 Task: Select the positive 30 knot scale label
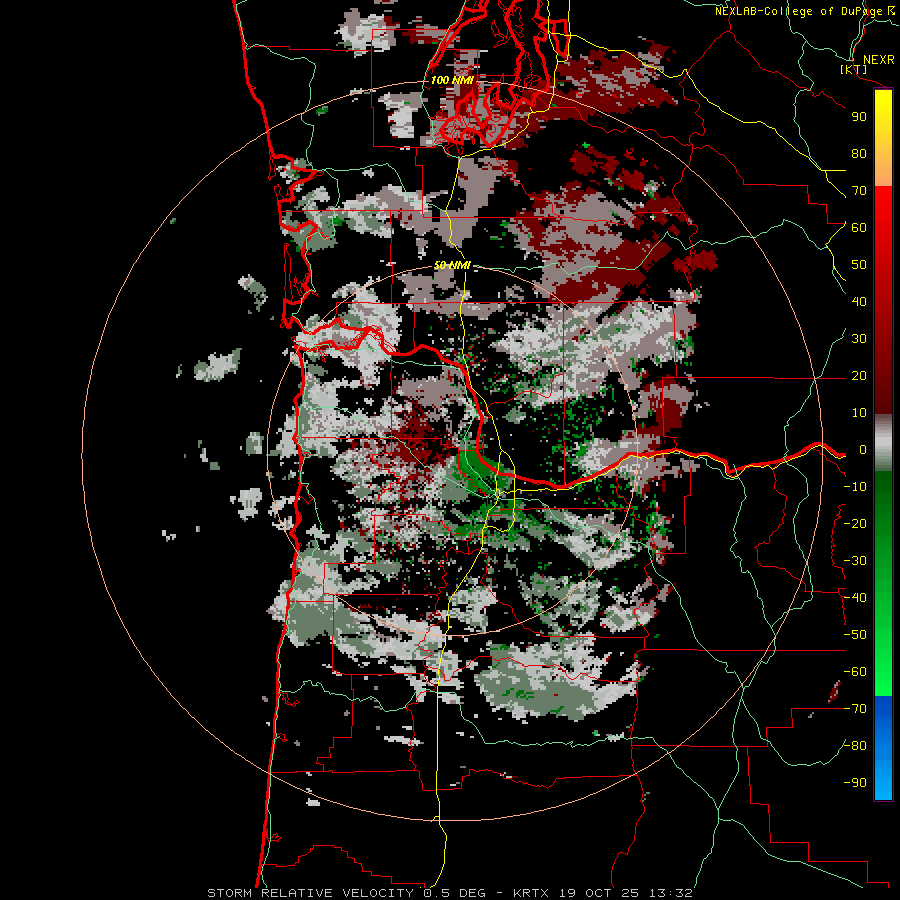click(x=859, y=339)
